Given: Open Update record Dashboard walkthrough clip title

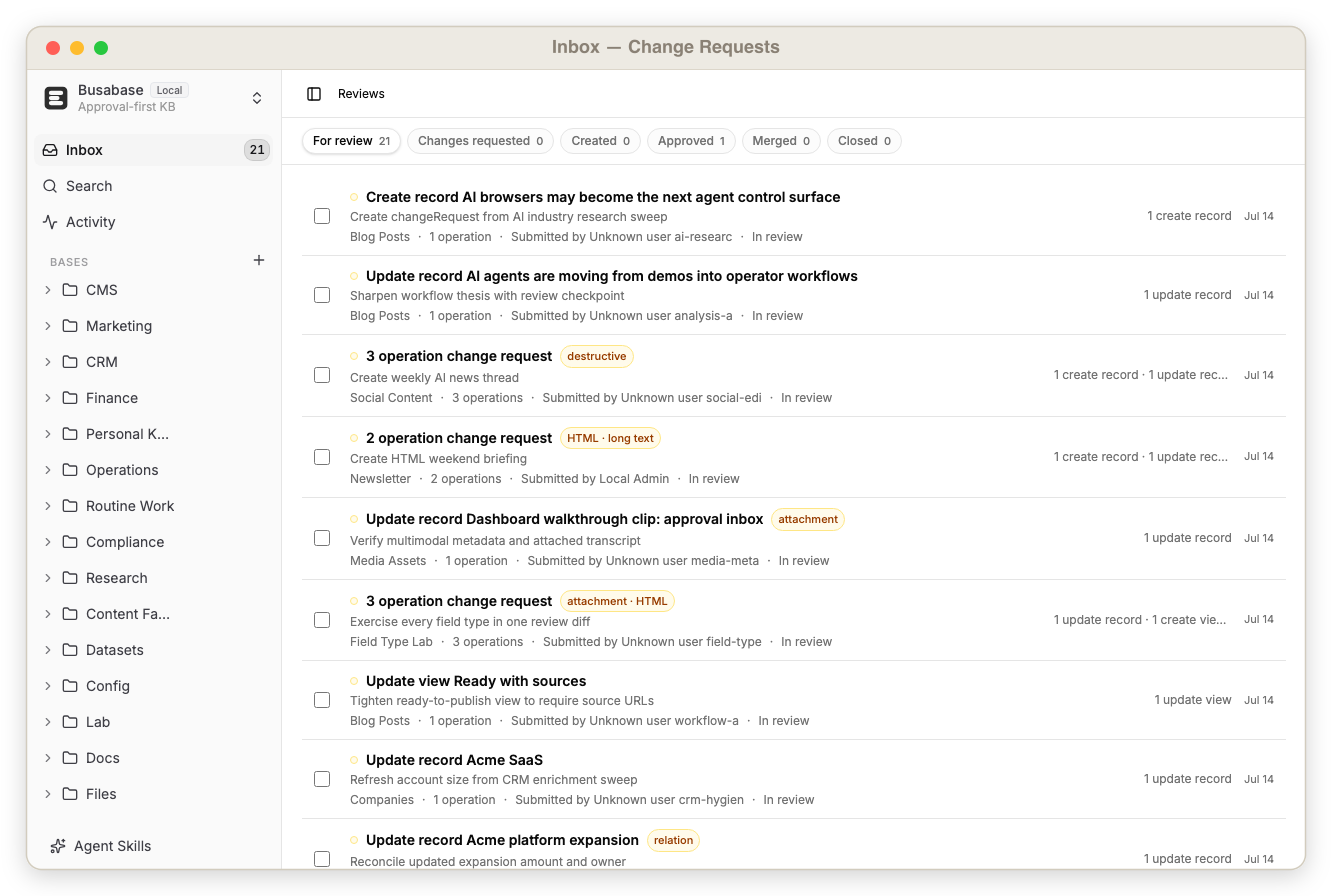Looking at the screenshot, I should coord(565,519).
